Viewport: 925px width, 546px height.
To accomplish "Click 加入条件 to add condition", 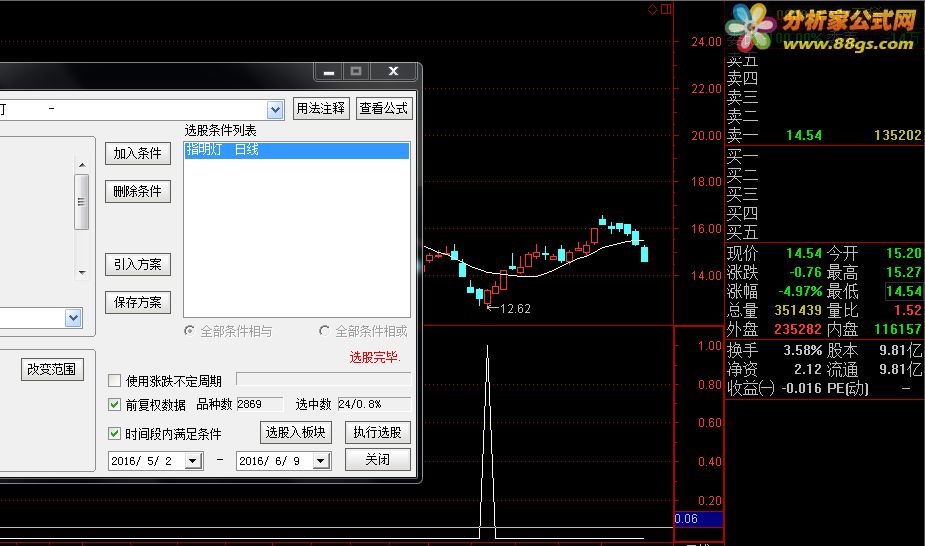I will (x=138, y=153).
